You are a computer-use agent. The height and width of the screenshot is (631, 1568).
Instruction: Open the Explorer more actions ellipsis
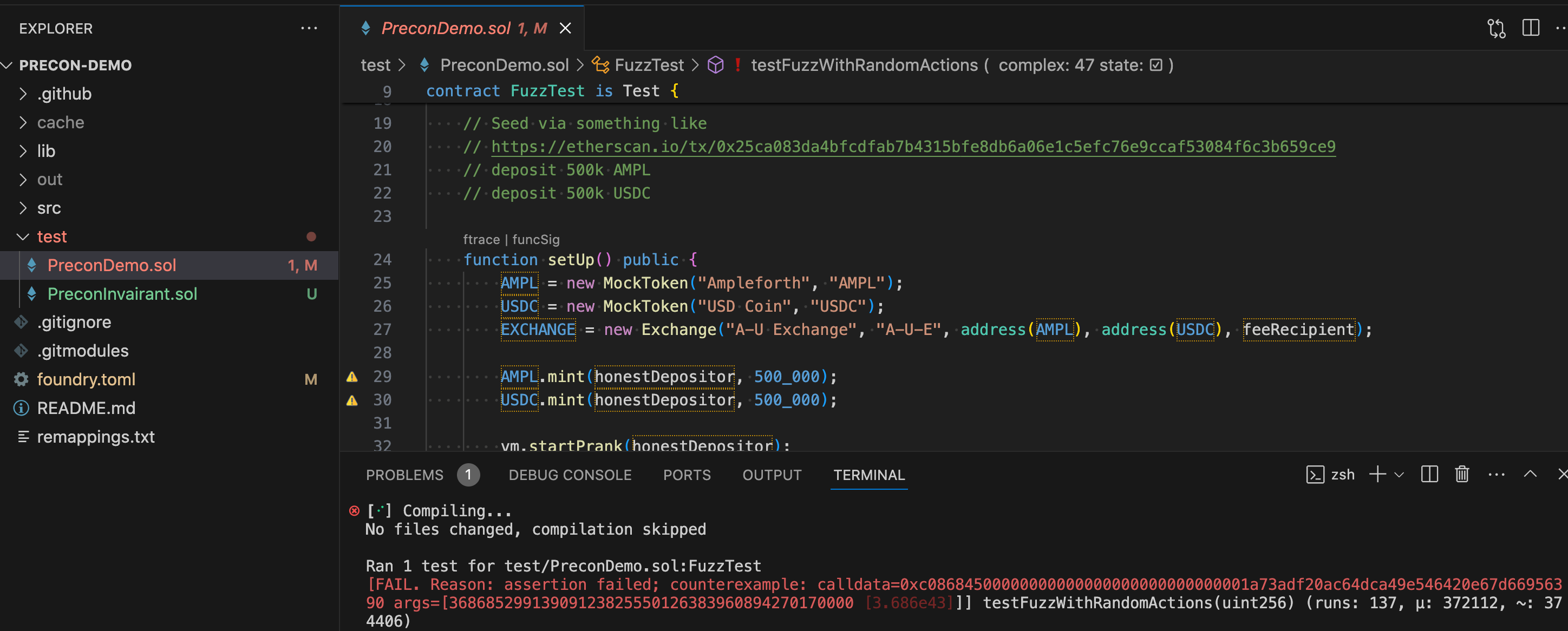[309, 28]
